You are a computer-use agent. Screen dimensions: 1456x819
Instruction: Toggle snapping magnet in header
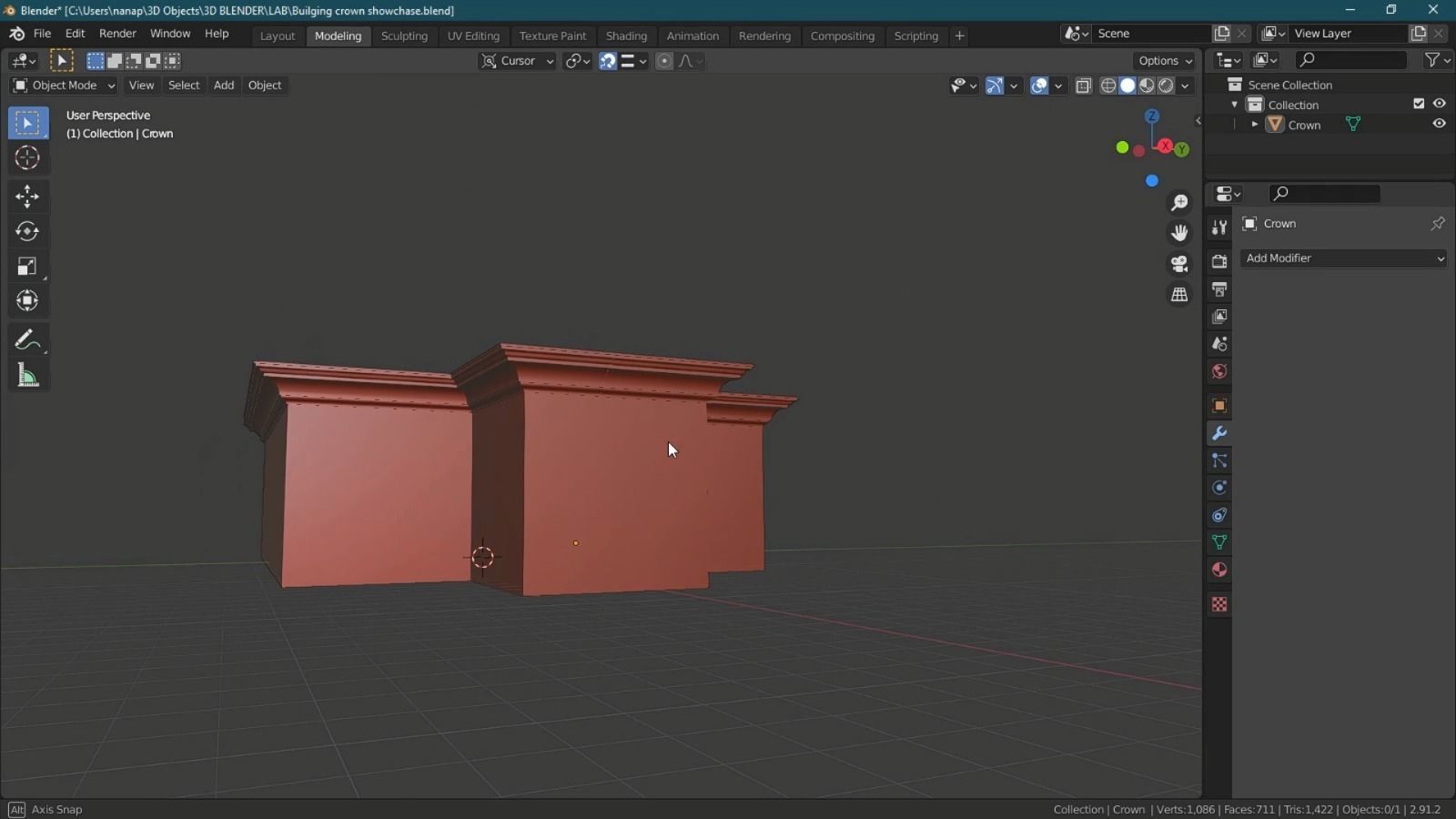click(607, 61)
